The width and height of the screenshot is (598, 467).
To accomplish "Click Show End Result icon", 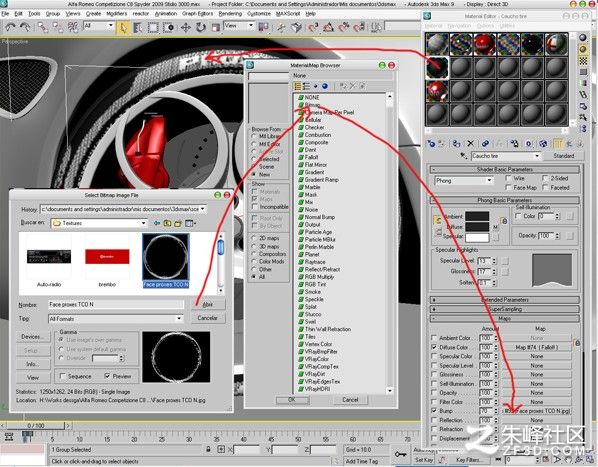I will click(558, 144).
